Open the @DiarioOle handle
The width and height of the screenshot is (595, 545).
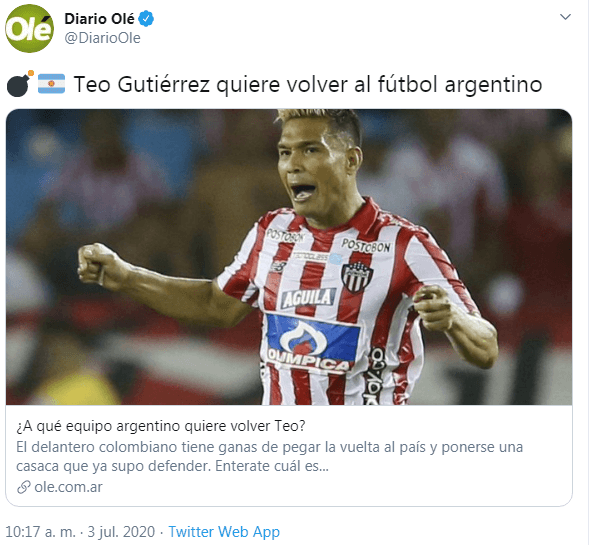(102, 38)
